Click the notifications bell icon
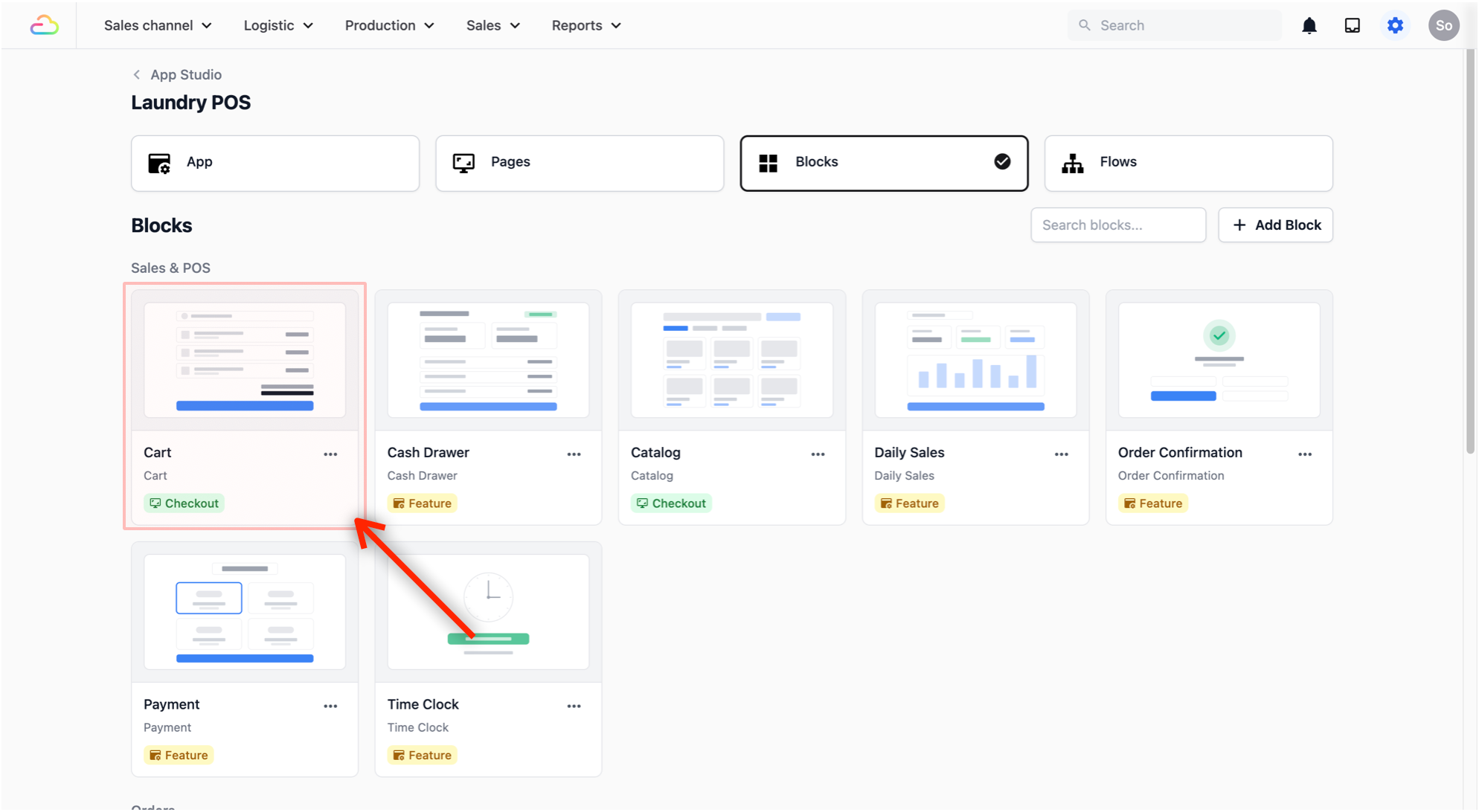Image resolution: width=1479 pixels, height=812 pixels. (x=1309, y=26)
